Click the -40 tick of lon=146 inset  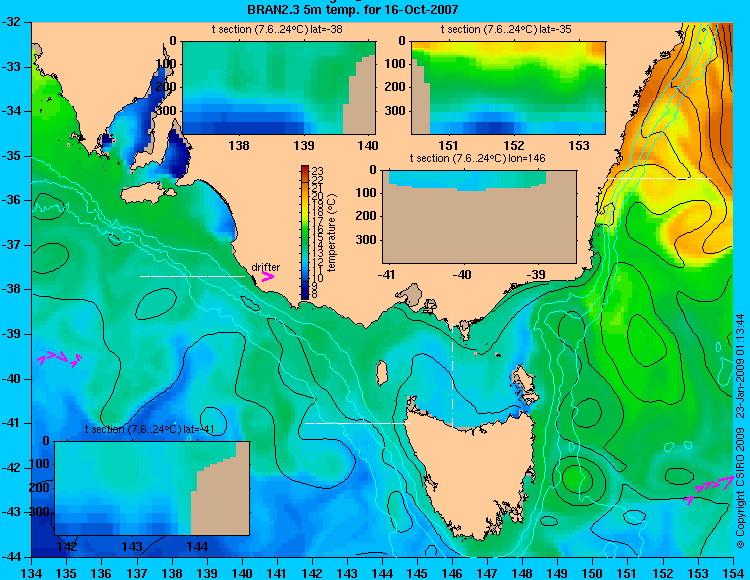[x=462, y=274]
